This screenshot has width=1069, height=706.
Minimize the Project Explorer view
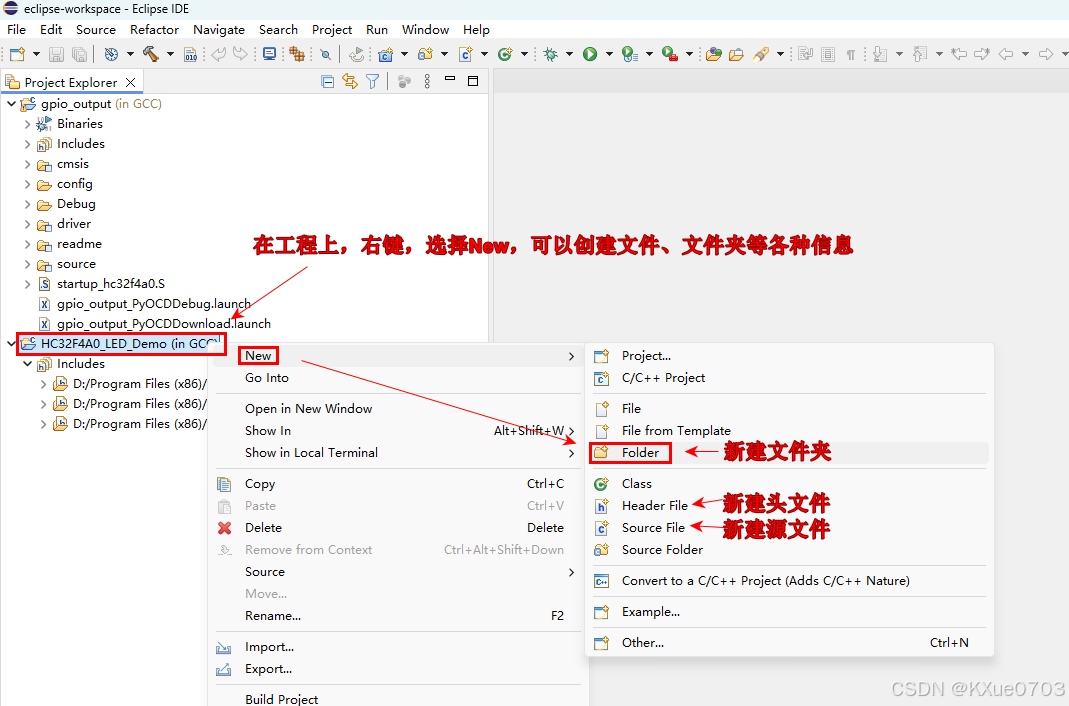point(450,79)
